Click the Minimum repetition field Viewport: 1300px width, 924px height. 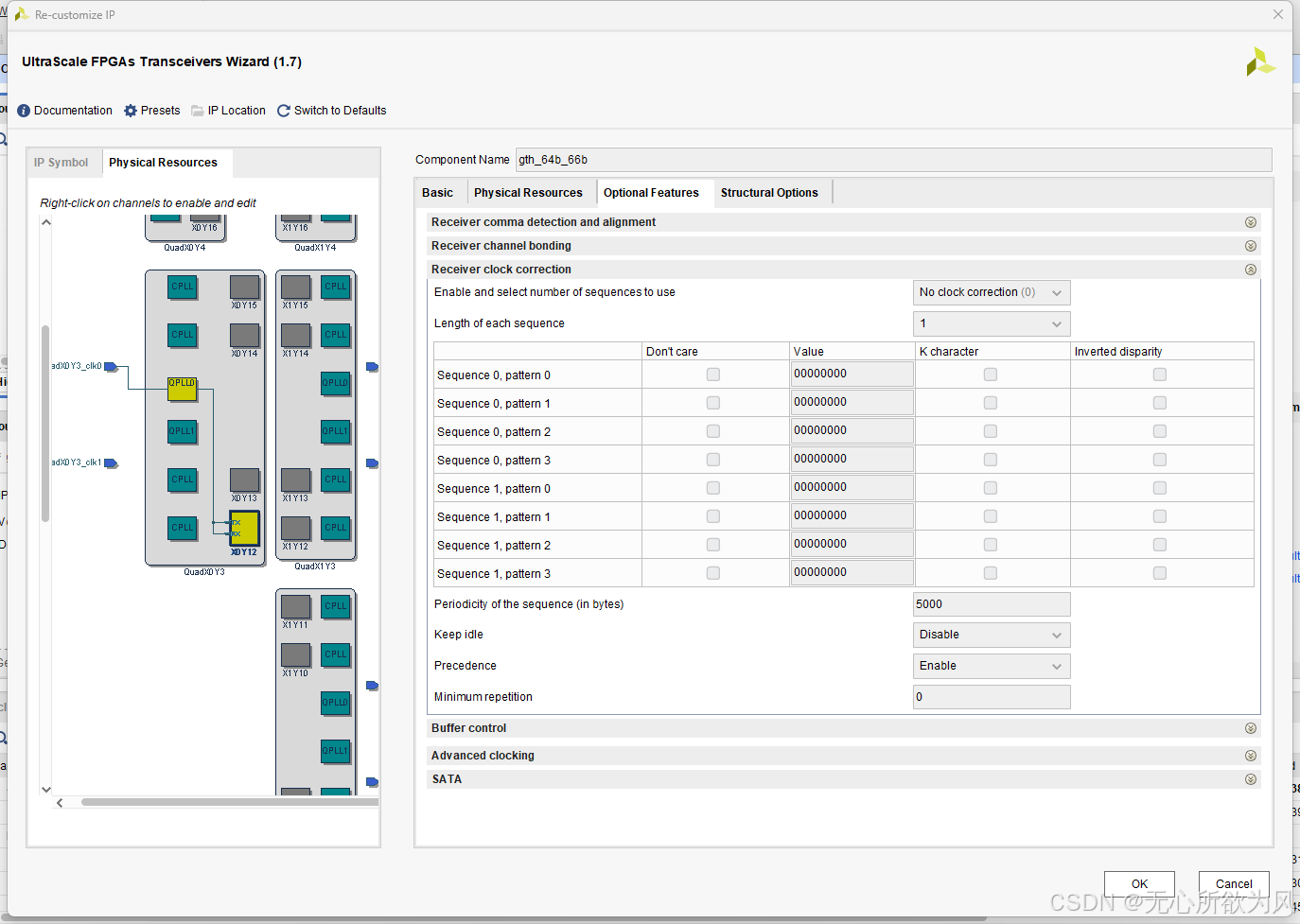(x=992, y=697)
